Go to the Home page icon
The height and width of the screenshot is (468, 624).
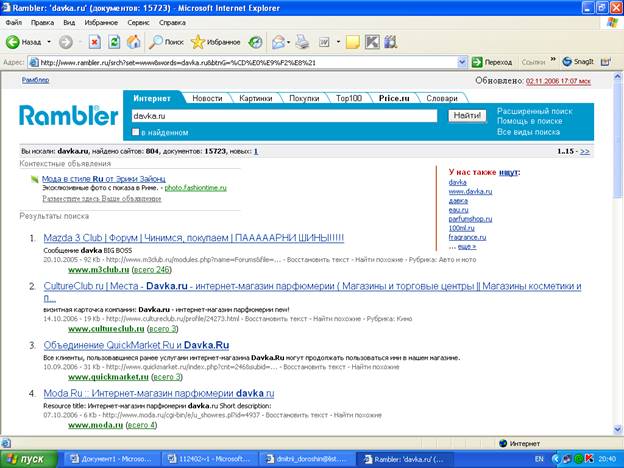point(134,42)
